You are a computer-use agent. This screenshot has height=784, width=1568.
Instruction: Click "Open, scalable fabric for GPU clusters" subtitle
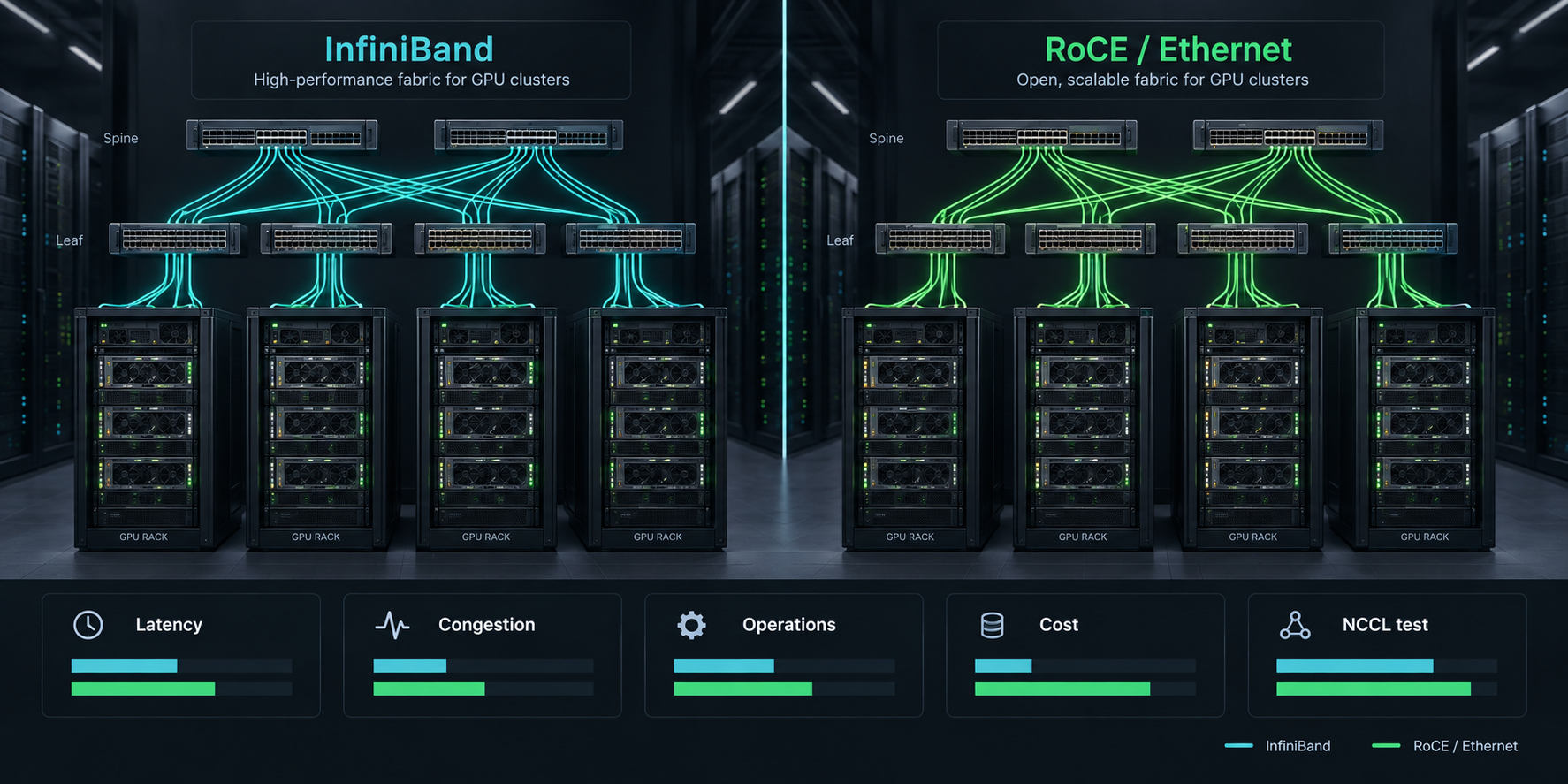1162,80
